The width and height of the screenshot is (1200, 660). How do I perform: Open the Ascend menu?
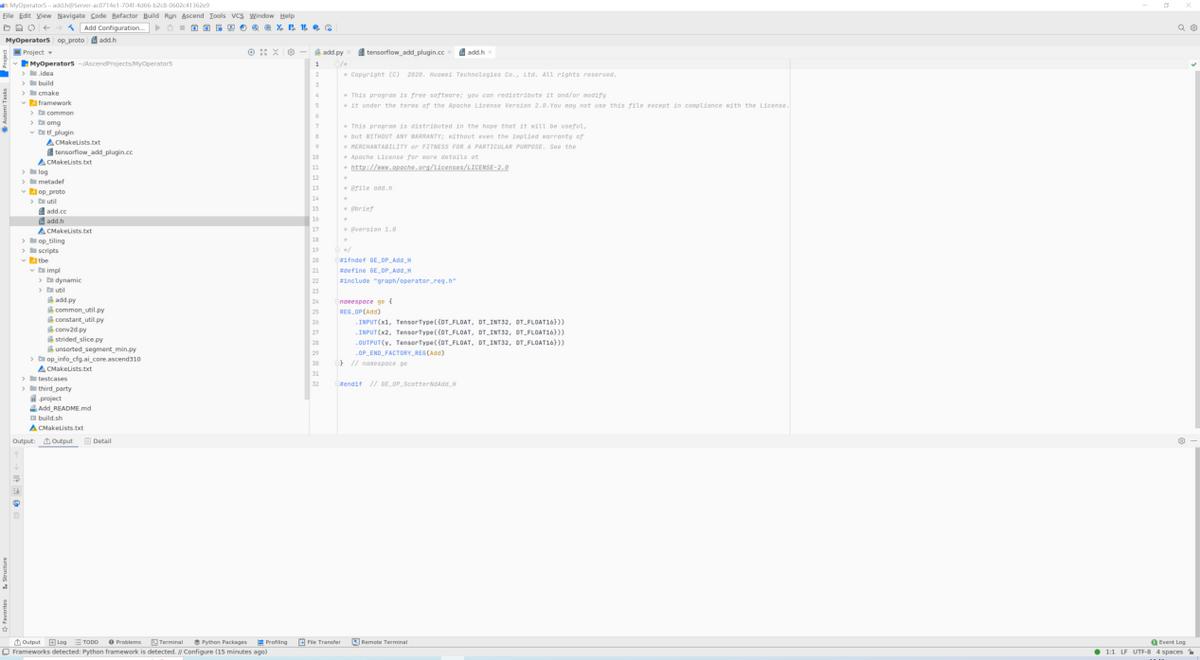[x=192, y=16]
